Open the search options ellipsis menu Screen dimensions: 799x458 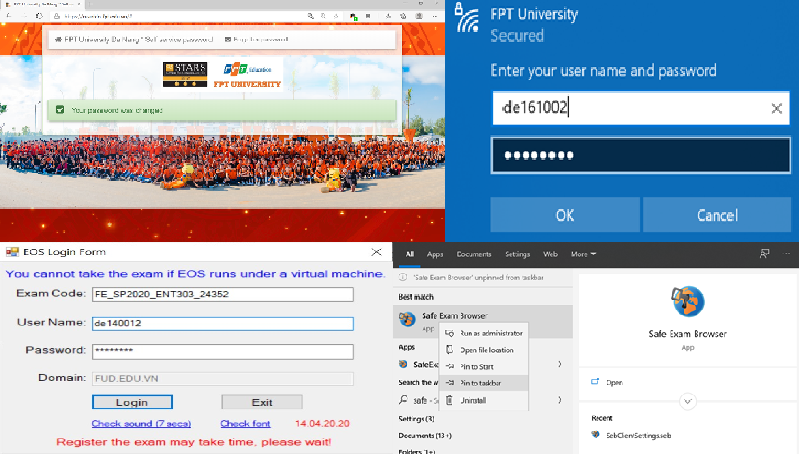pyautogui.click(x=787, y=253)
